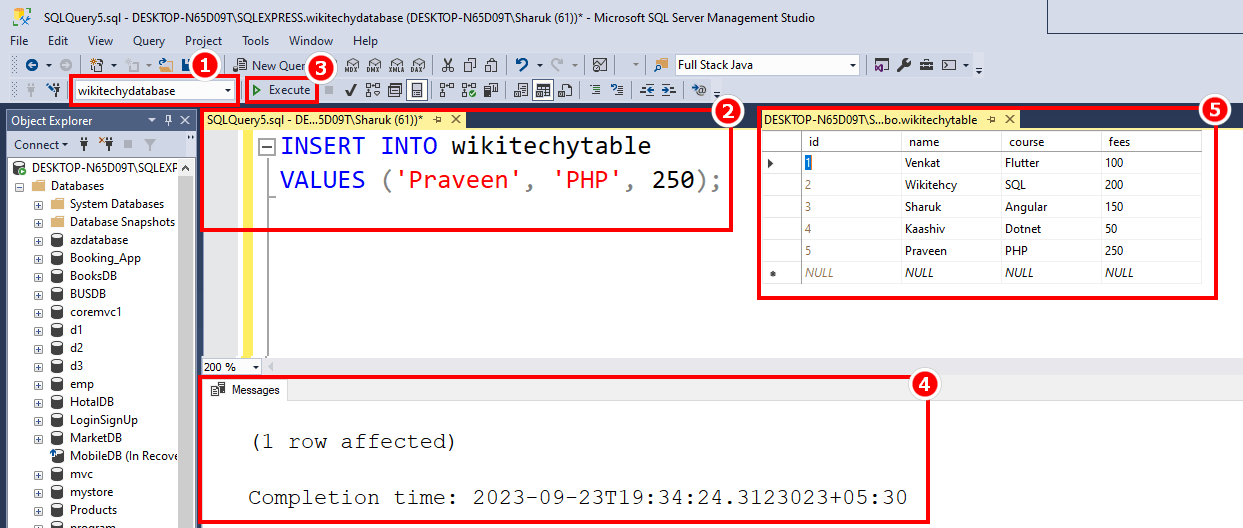Open Properties wrench icon
The width and height of the screenshot is (1243, 528).
click(x=904, y=65)
